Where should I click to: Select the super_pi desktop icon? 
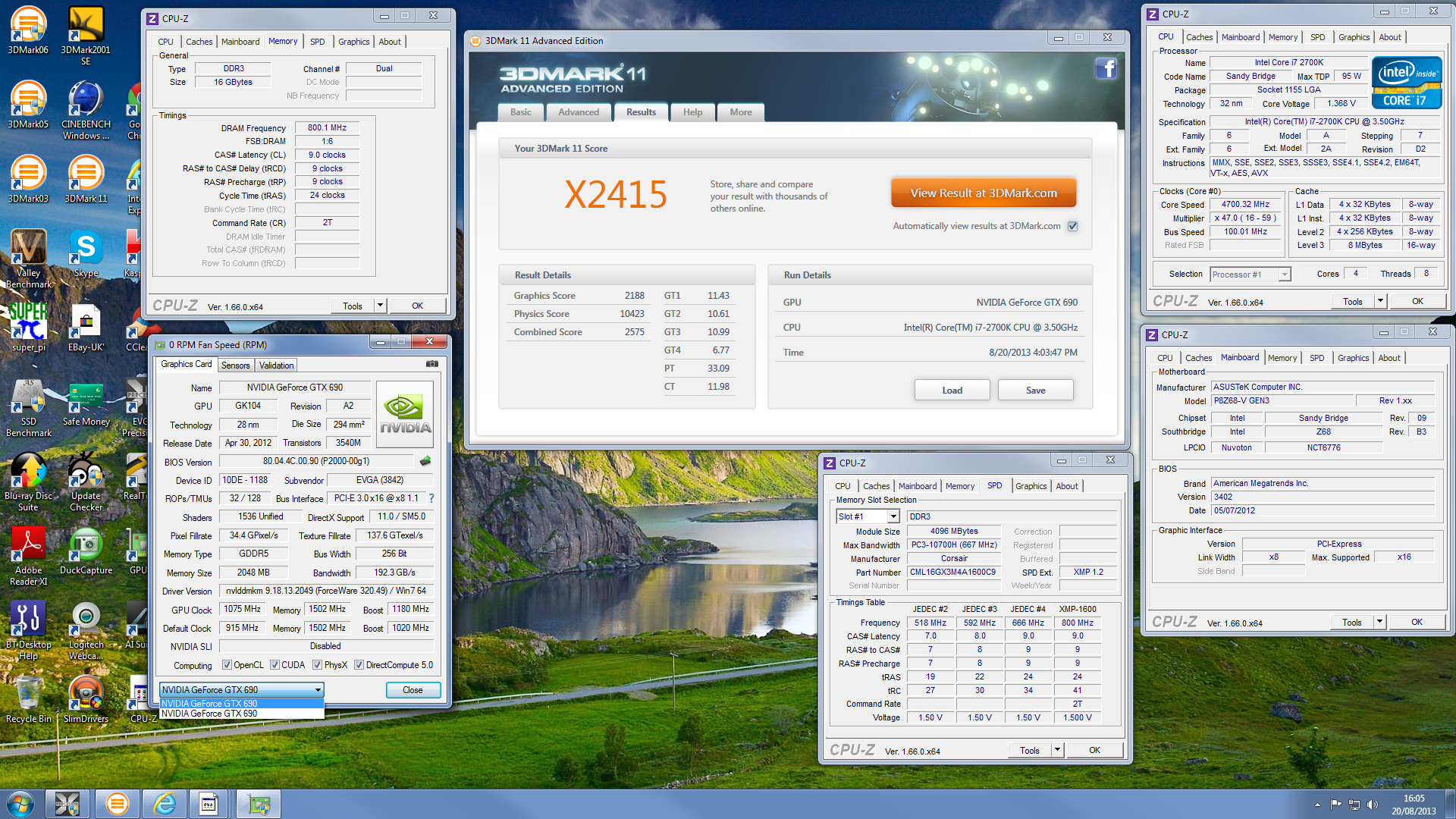point(28,328)
